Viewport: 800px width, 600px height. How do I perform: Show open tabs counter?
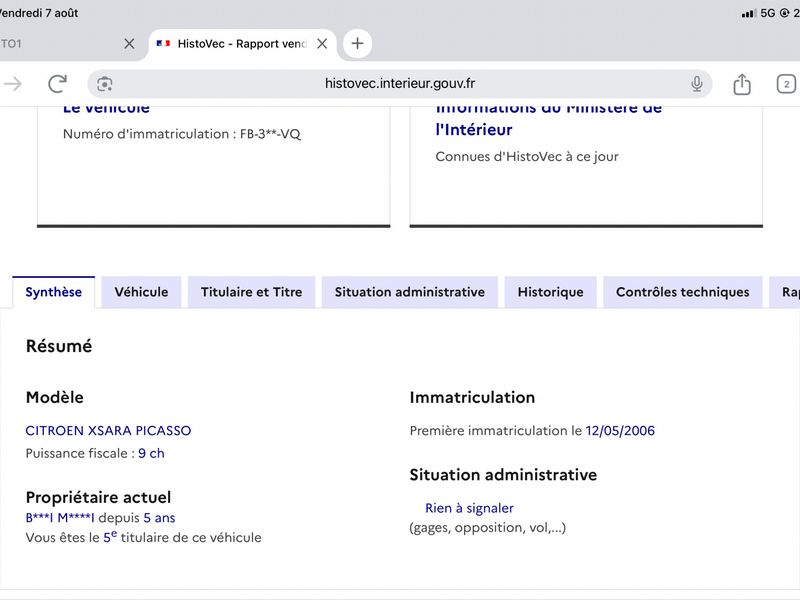786,84
